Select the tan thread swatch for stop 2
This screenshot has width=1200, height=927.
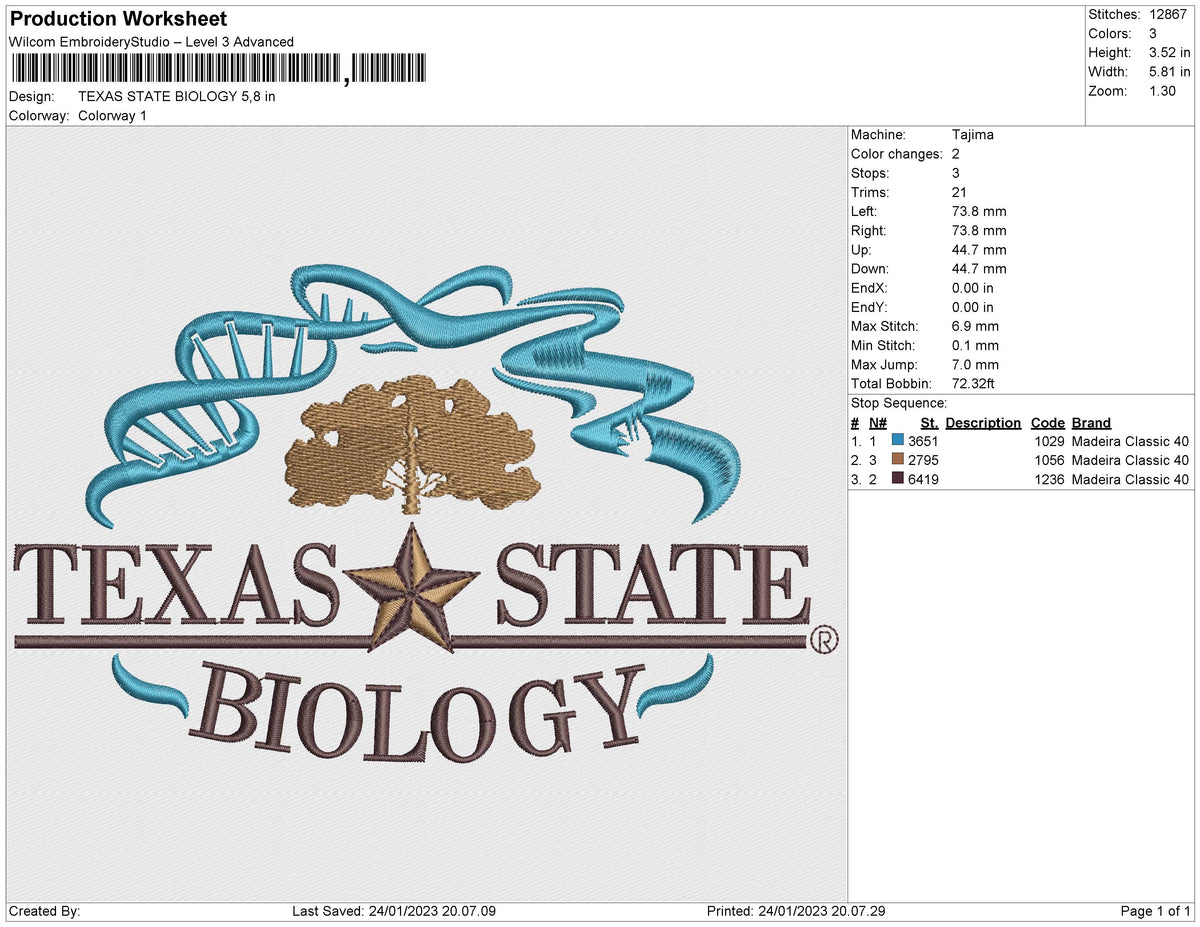click(898, 460)
